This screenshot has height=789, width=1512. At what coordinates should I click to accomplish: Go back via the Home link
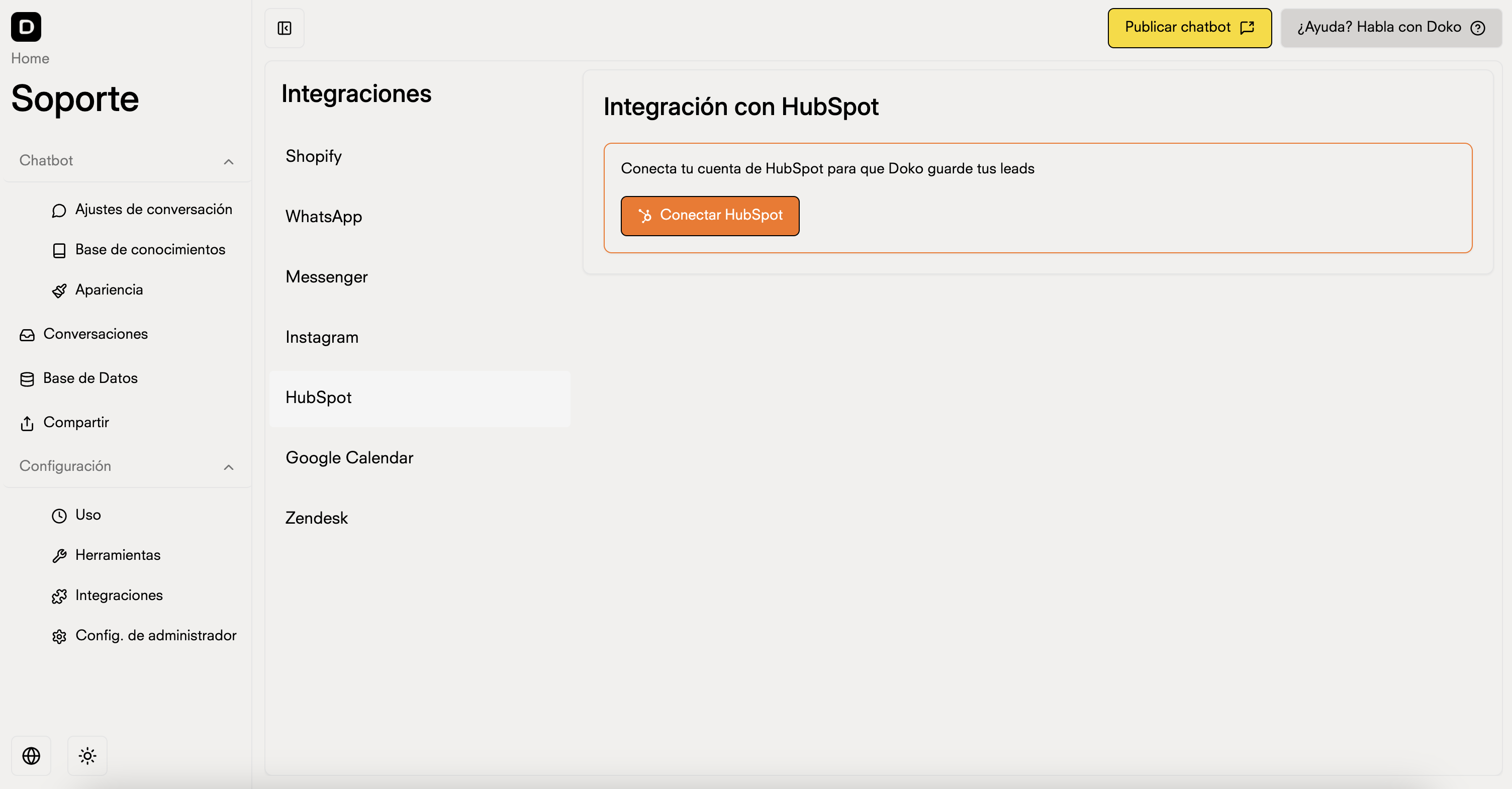point(30,58)
